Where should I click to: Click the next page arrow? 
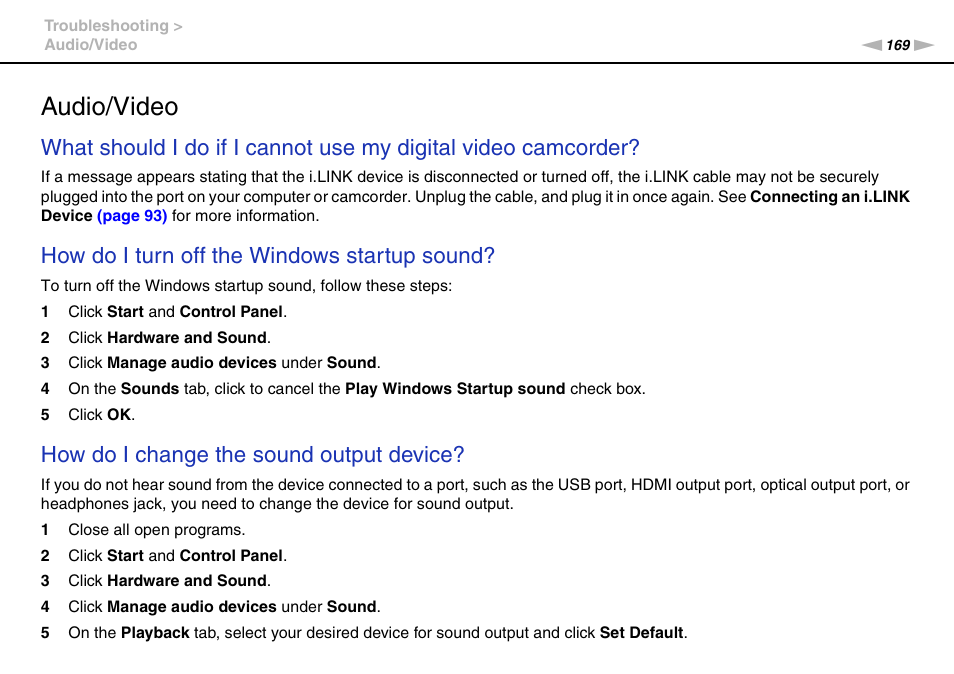pos(922,45)
